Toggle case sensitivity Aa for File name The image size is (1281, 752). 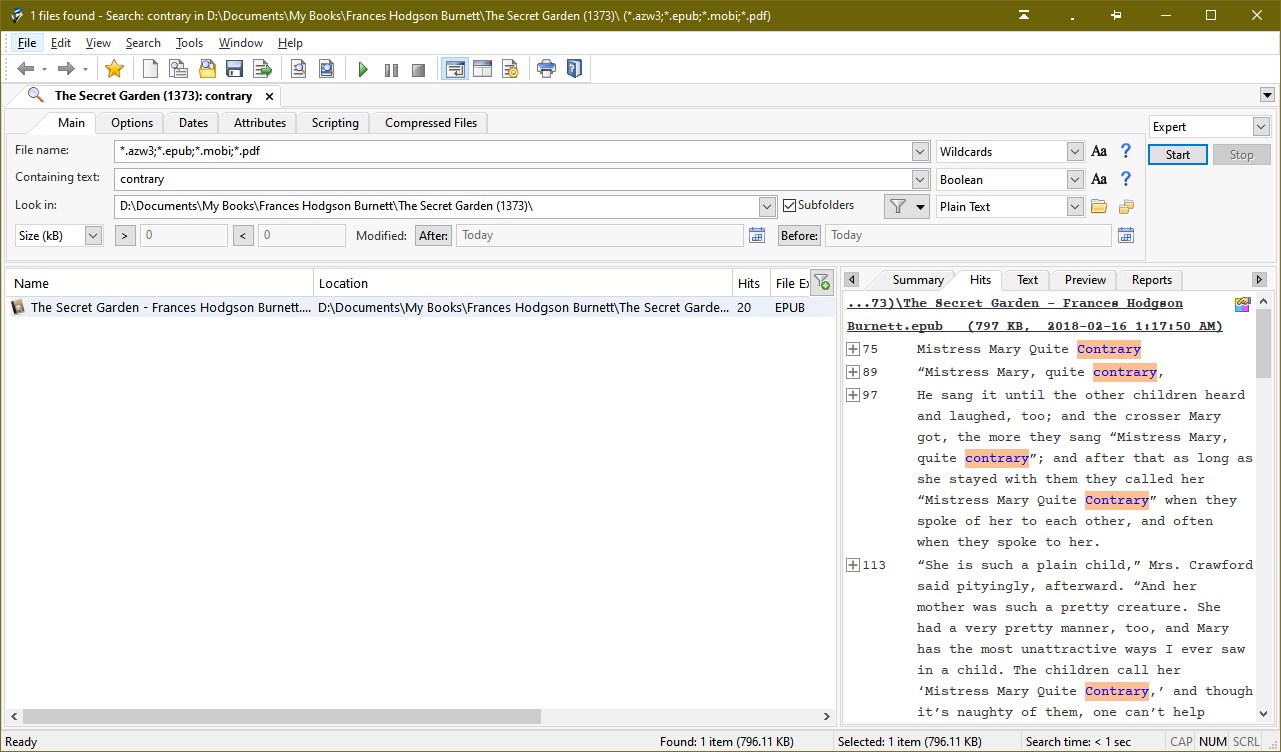tap(1099, 152)
